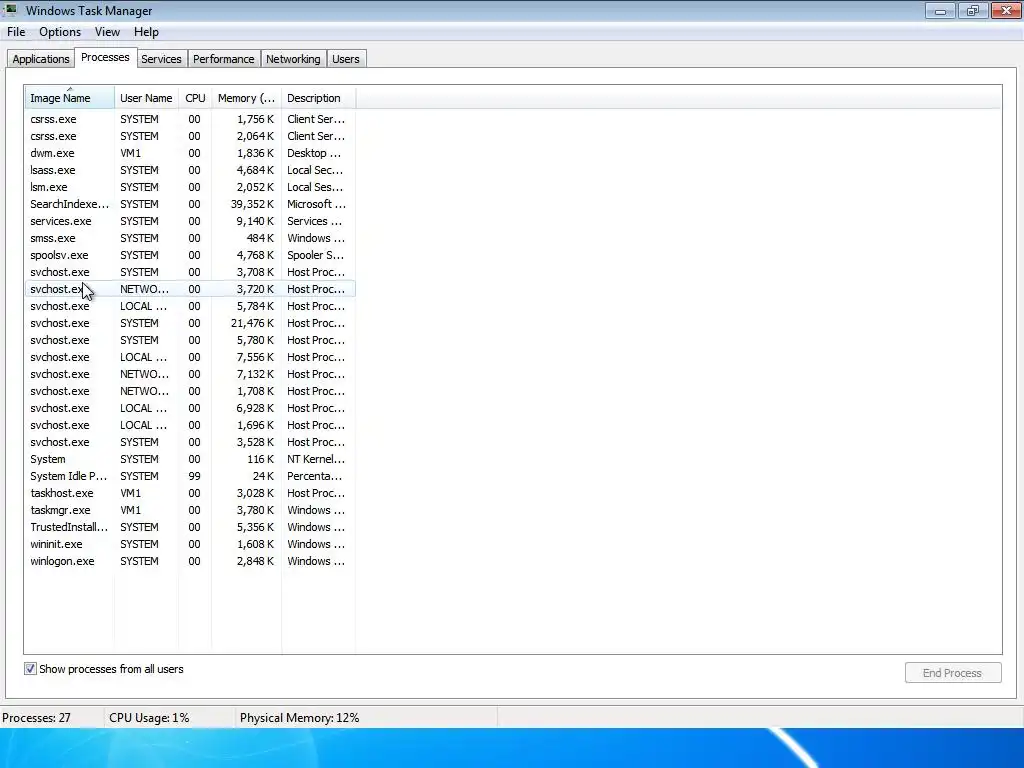Image resolution: width=1024 pixels, height=768 pixels.
Task: Select csrss.exe using 2,064 K memory
Action: tap(190, 136)
